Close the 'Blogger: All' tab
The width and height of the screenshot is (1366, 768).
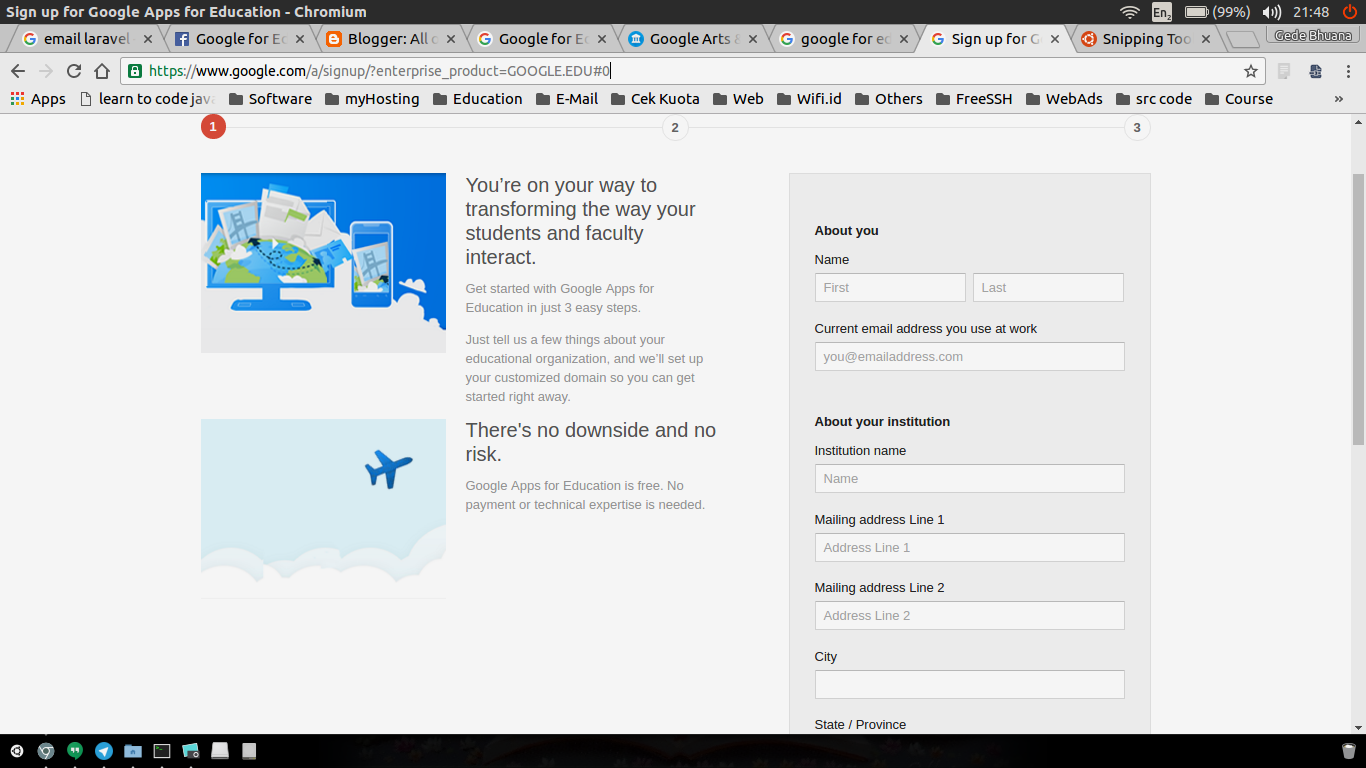(x=451, y=39)
